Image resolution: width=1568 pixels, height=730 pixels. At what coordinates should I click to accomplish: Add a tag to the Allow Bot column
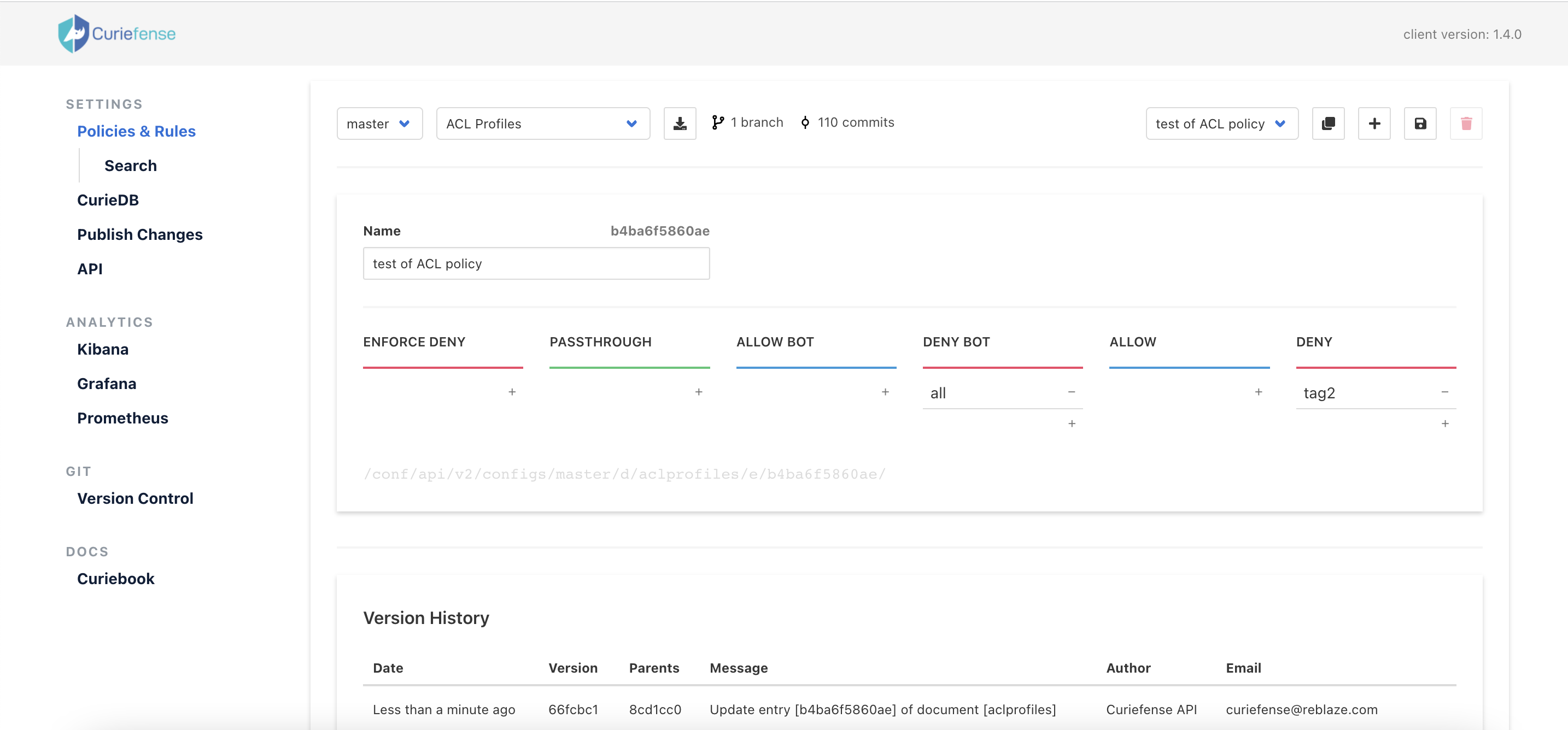pyautogui.click(x=885, y=392)
